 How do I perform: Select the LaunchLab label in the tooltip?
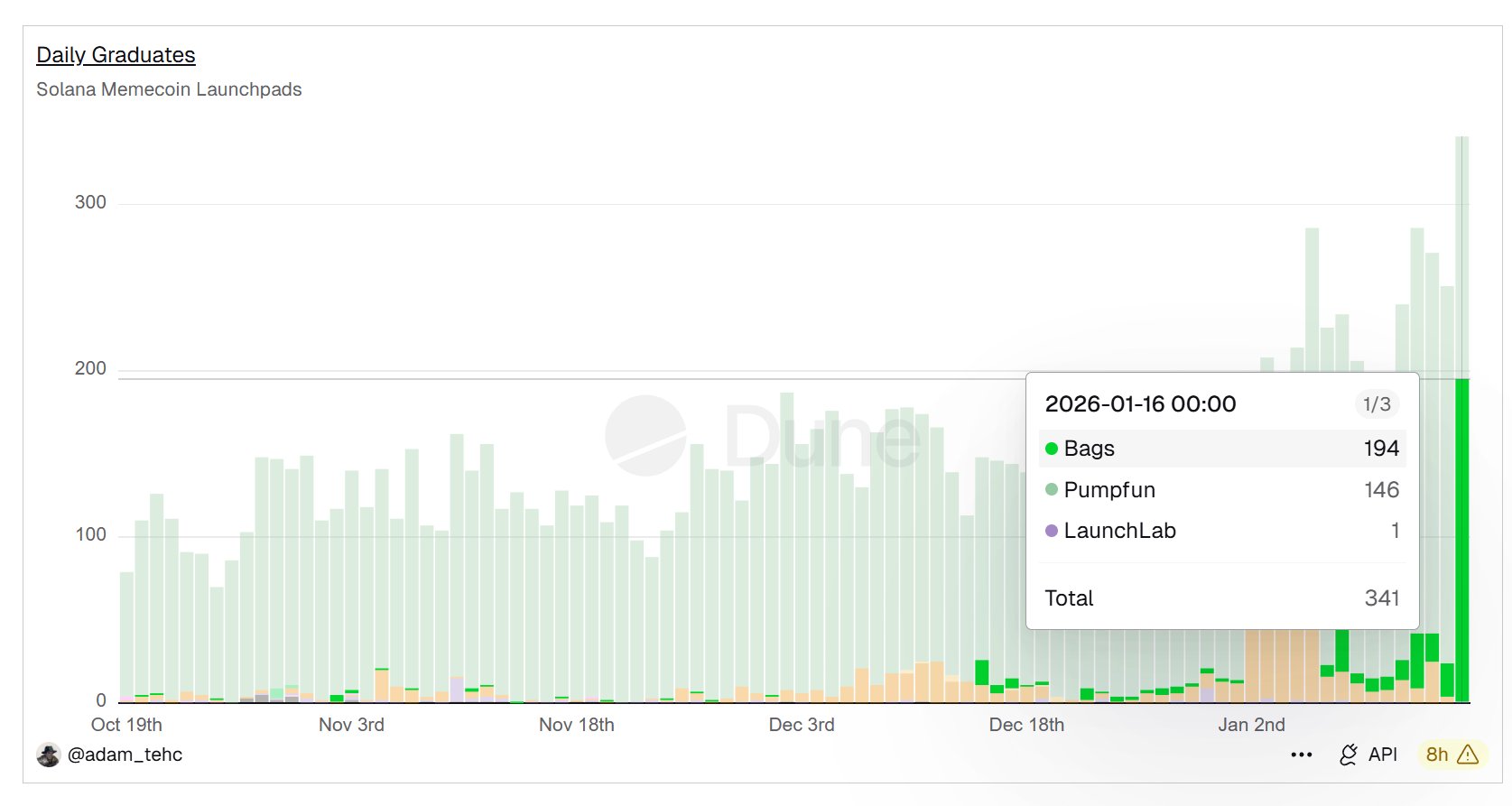coord(1119,531)
